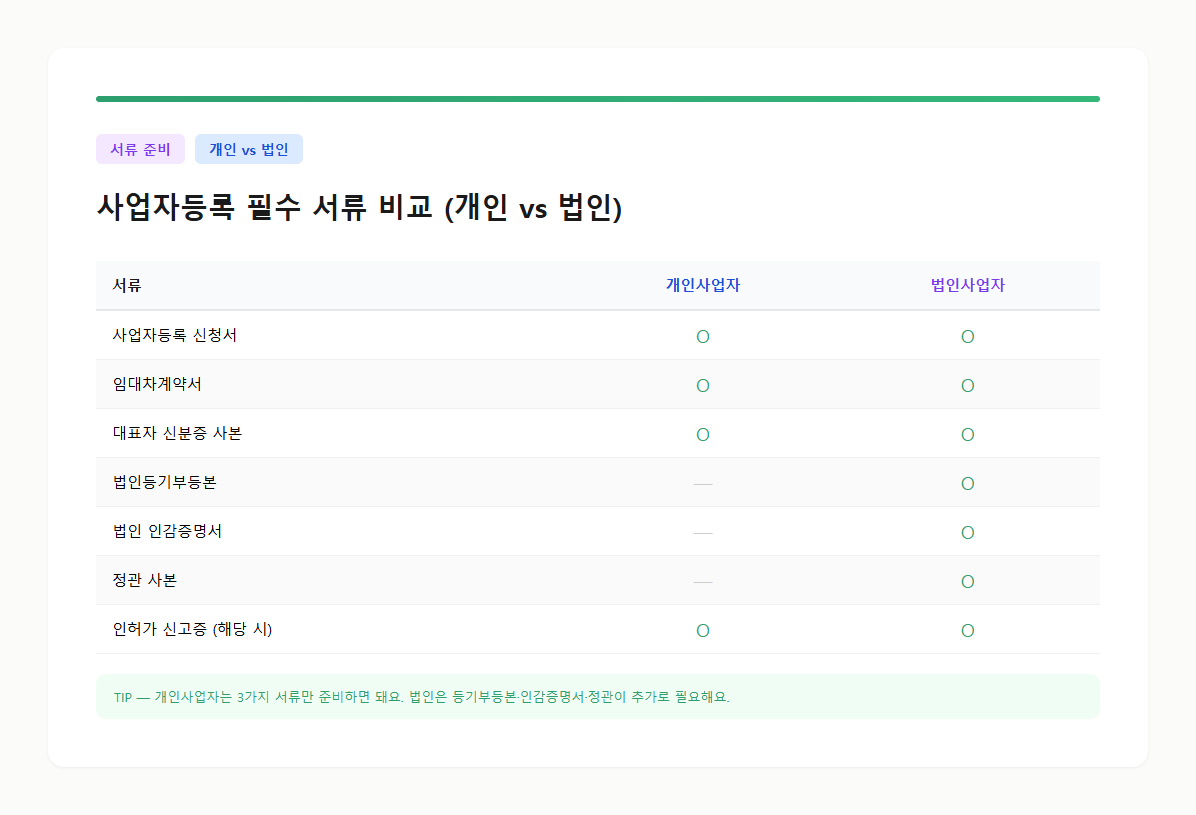This screenshot has width=1196, height=815.
Task: Toggle the dash cell for 정관 사본 under 개인사업자
Action: coord(703,581)
